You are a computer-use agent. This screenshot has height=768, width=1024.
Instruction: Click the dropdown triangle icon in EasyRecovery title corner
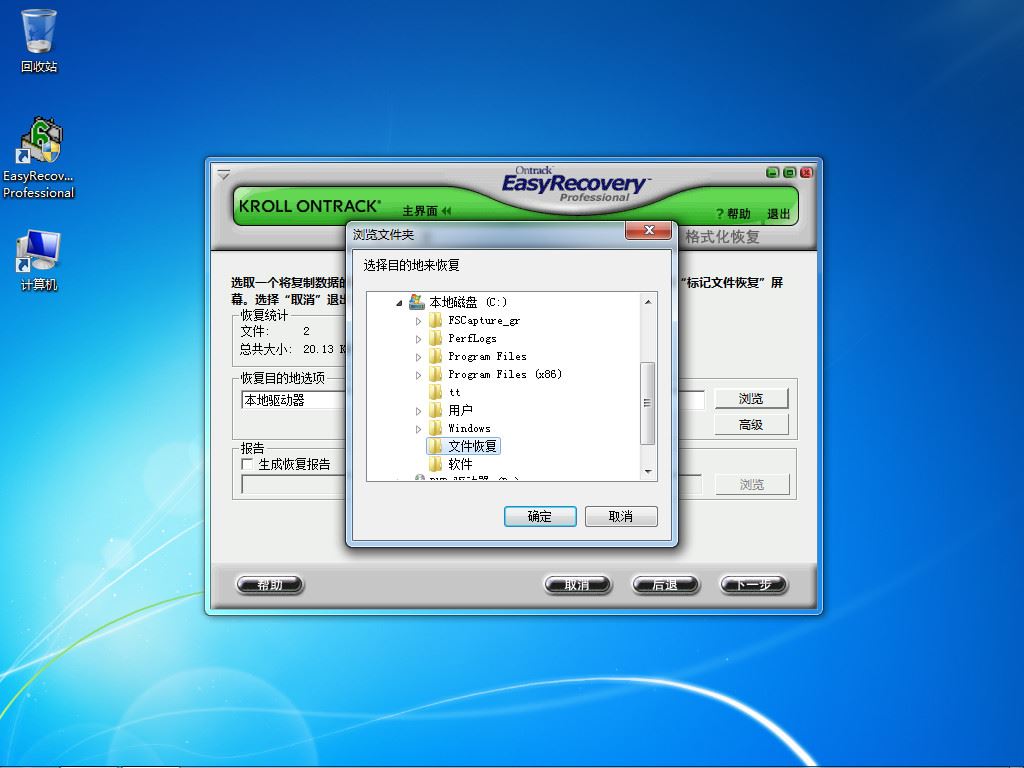pos(224,174)
